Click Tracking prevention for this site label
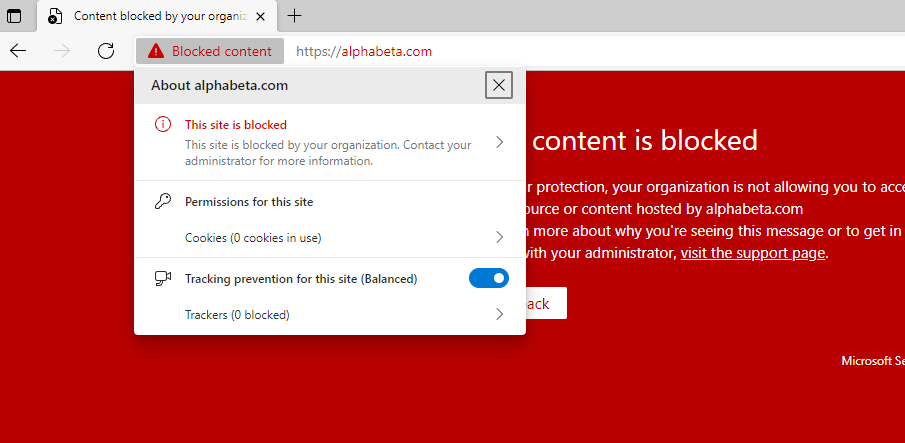Image resolution: width=905 pixels, height=443 pixels. point(301,279)
